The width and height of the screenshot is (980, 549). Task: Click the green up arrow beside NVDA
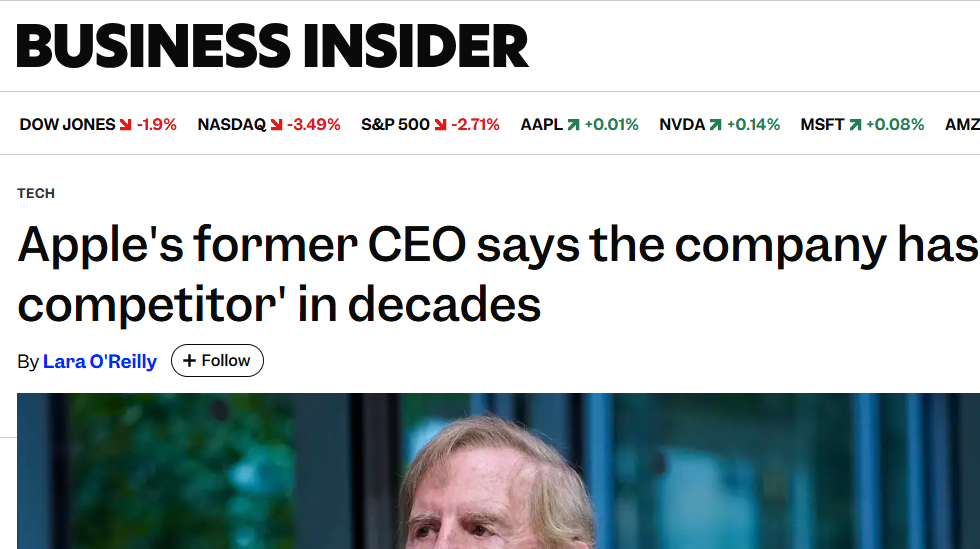pos(715,125)
